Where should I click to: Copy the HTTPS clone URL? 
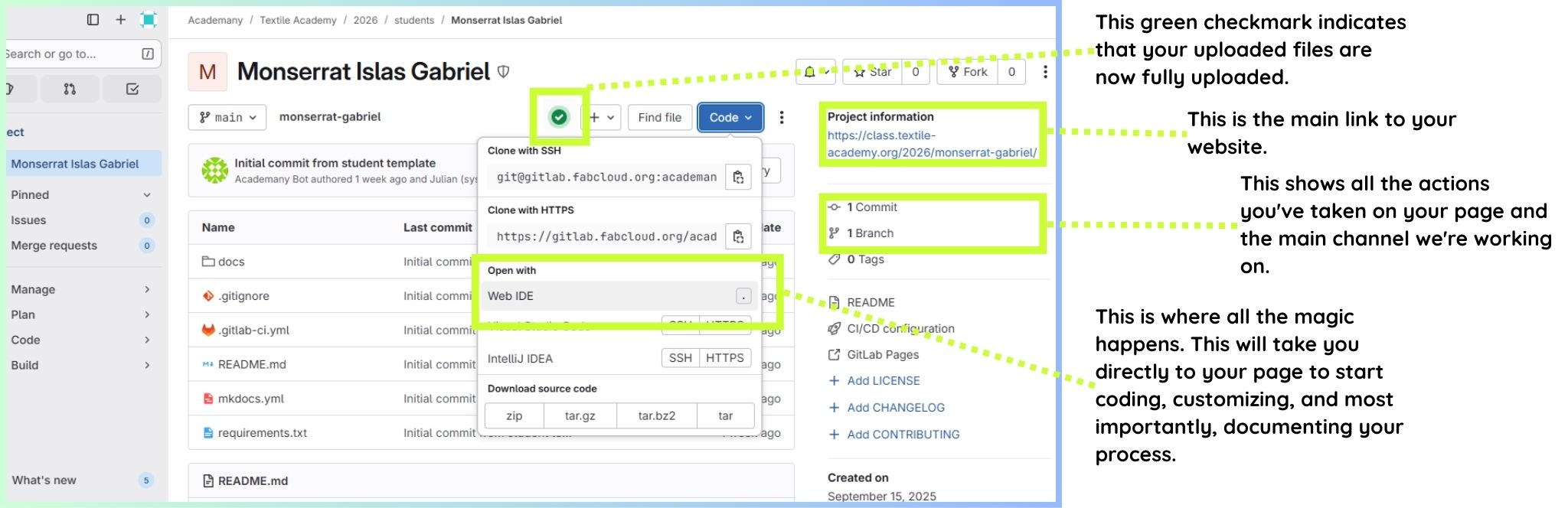738,236
